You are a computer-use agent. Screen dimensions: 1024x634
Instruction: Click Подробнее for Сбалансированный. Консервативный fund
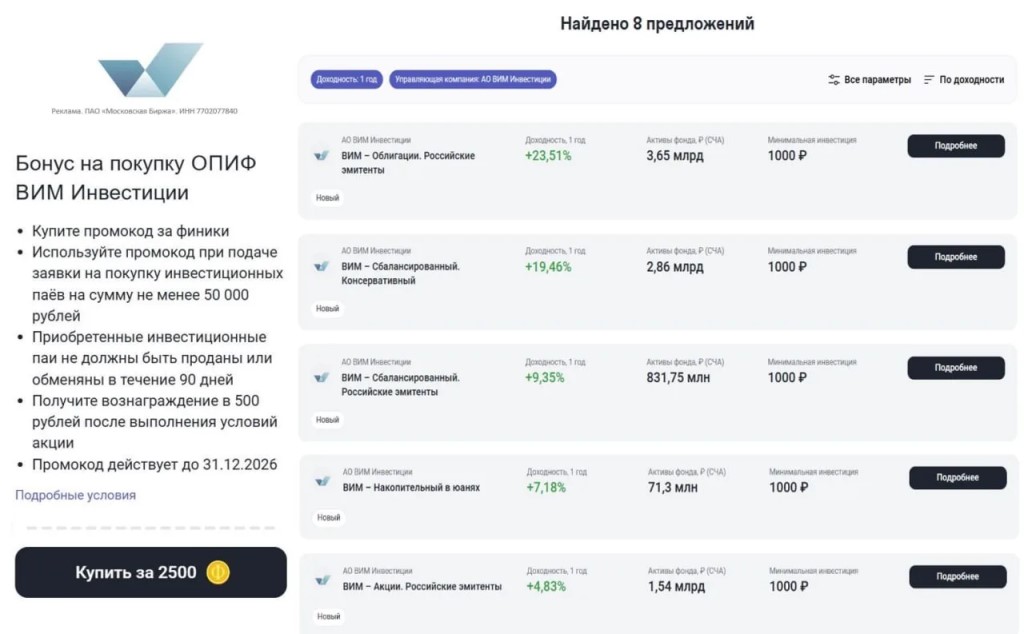[955, 257]
